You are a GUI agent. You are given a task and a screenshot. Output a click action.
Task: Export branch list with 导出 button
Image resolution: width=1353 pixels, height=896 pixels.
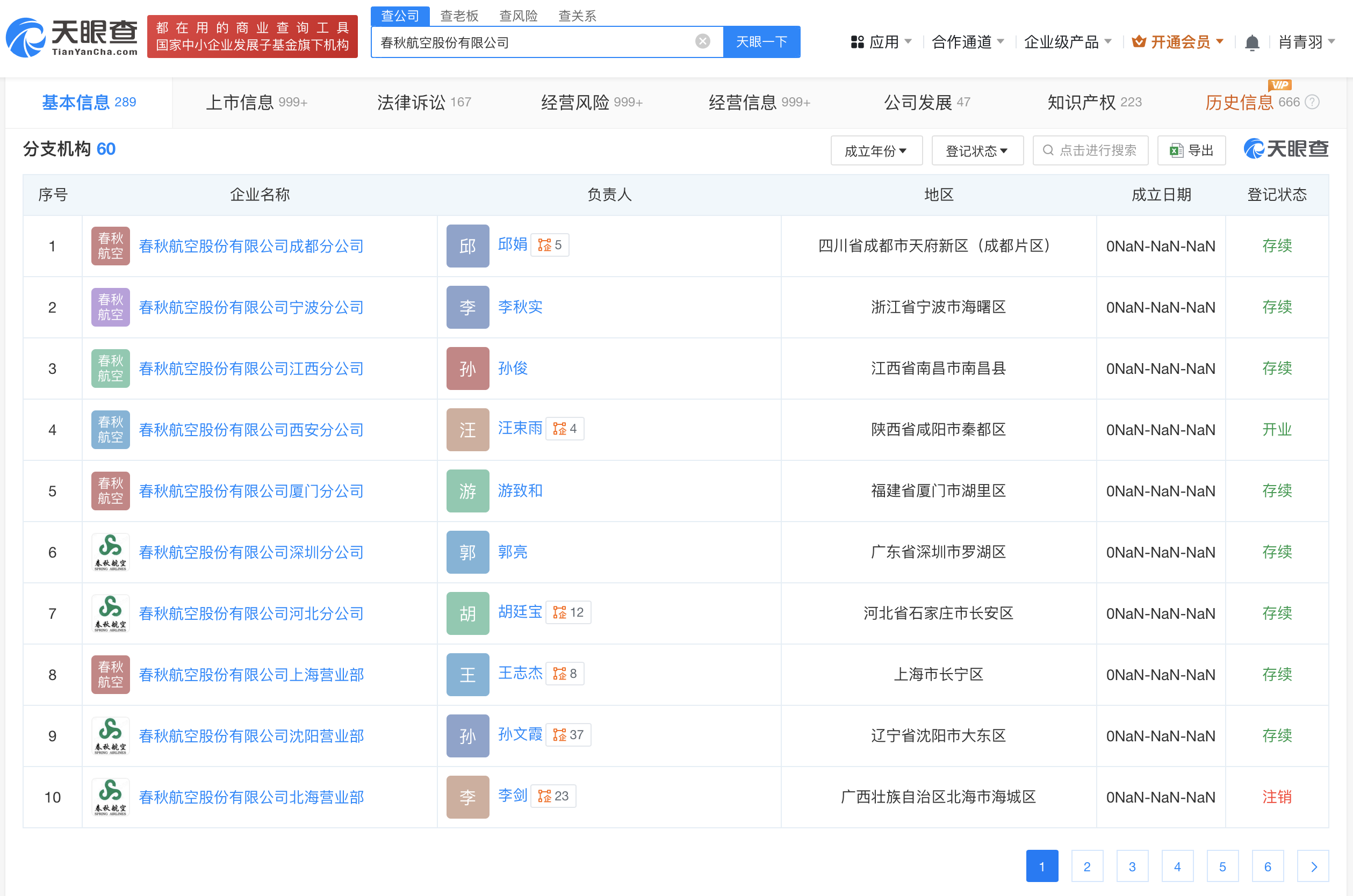click(x=1191, y=150)
